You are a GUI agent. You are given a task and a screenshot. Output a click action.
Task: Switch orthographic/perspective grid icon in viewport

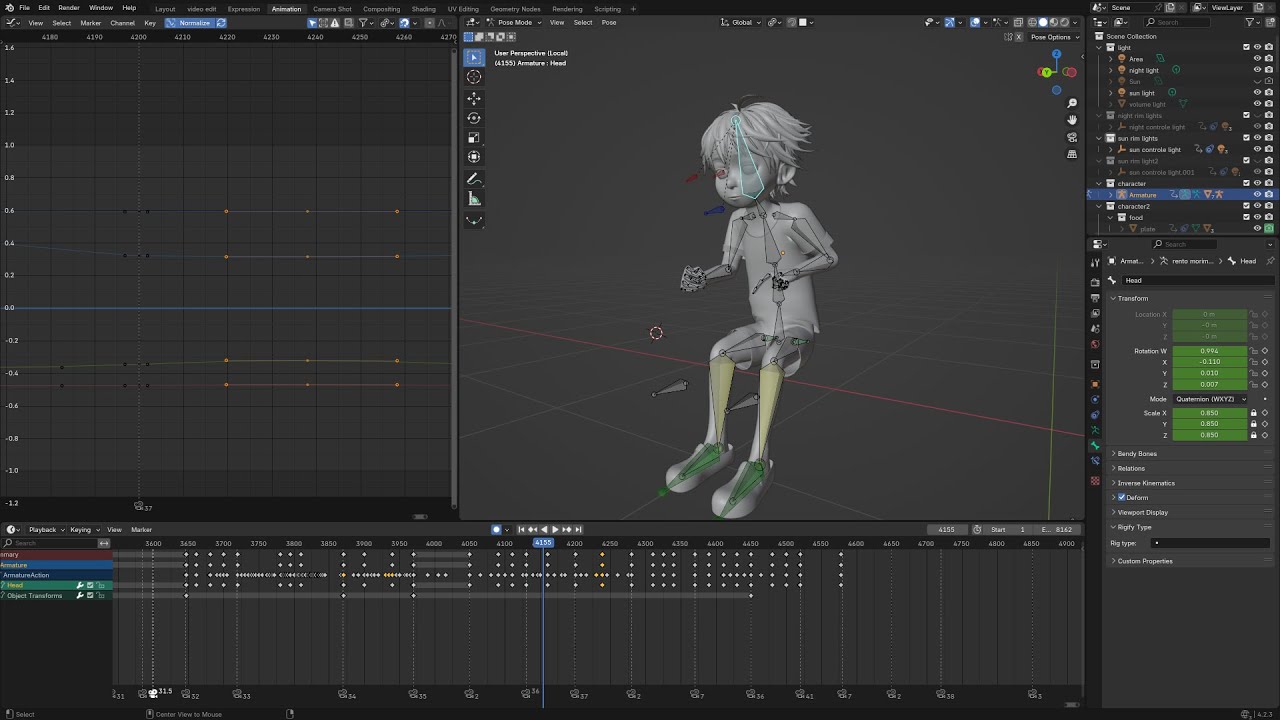1072,154
